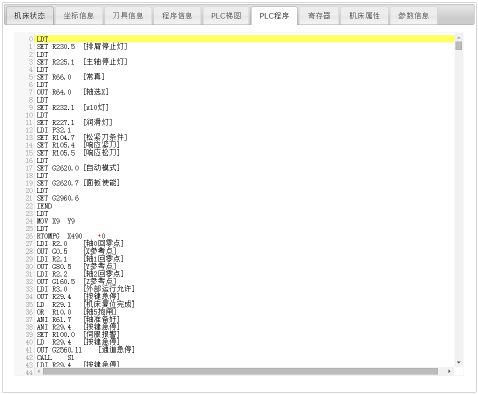Go to the 程序信息 tab
The image size is (478, 394).
click(x=177, y=16)
